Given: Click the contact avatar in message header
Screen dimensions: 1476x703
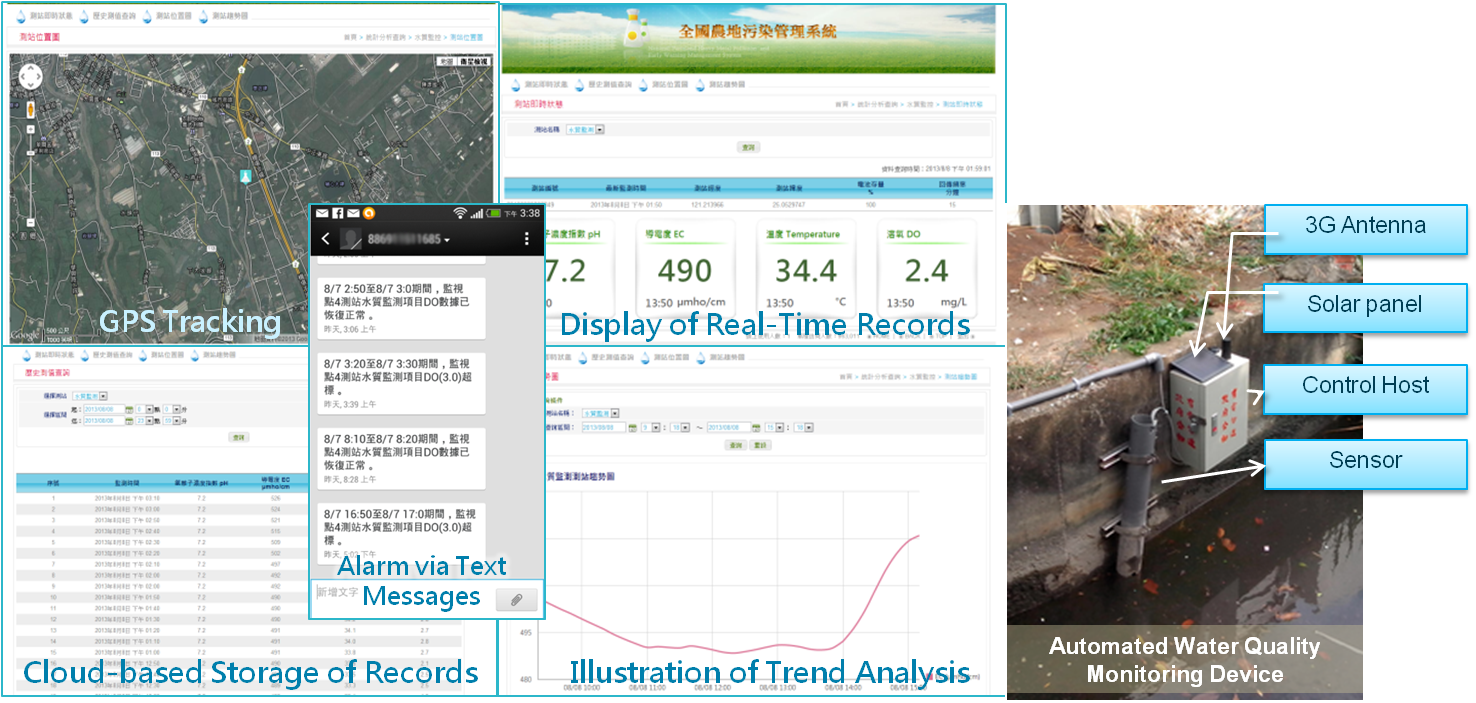Looking at the screenshot, I should coord(350,239).
